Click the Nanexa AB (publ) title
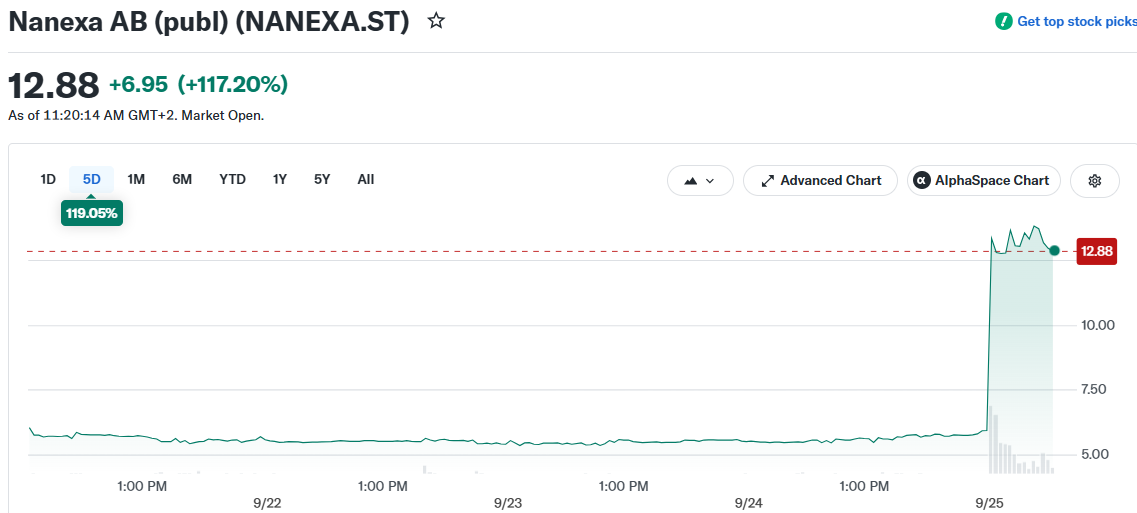This screenshot has height=513, width=1137. pos(210,22)
